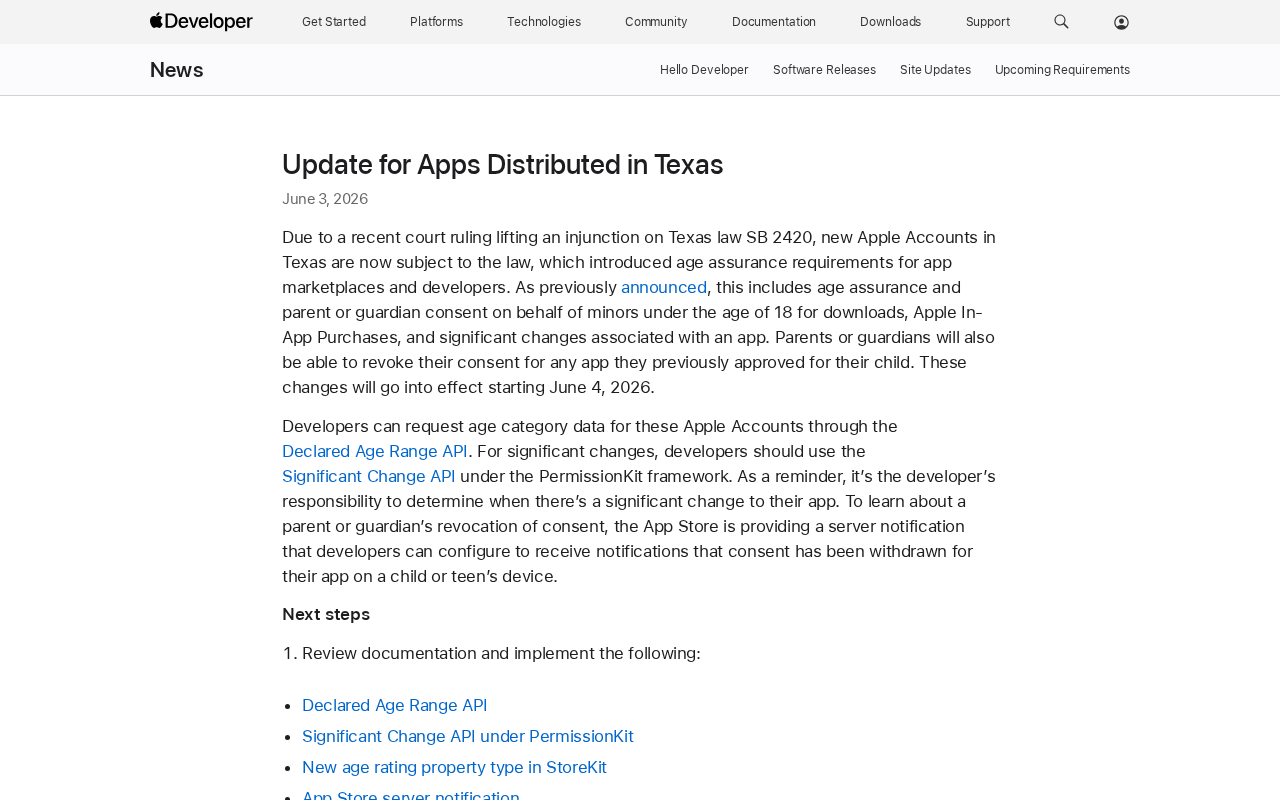Screen dimensions: 1280x800
Task: Open the Platforms menu
Action: tap(436, 22)
